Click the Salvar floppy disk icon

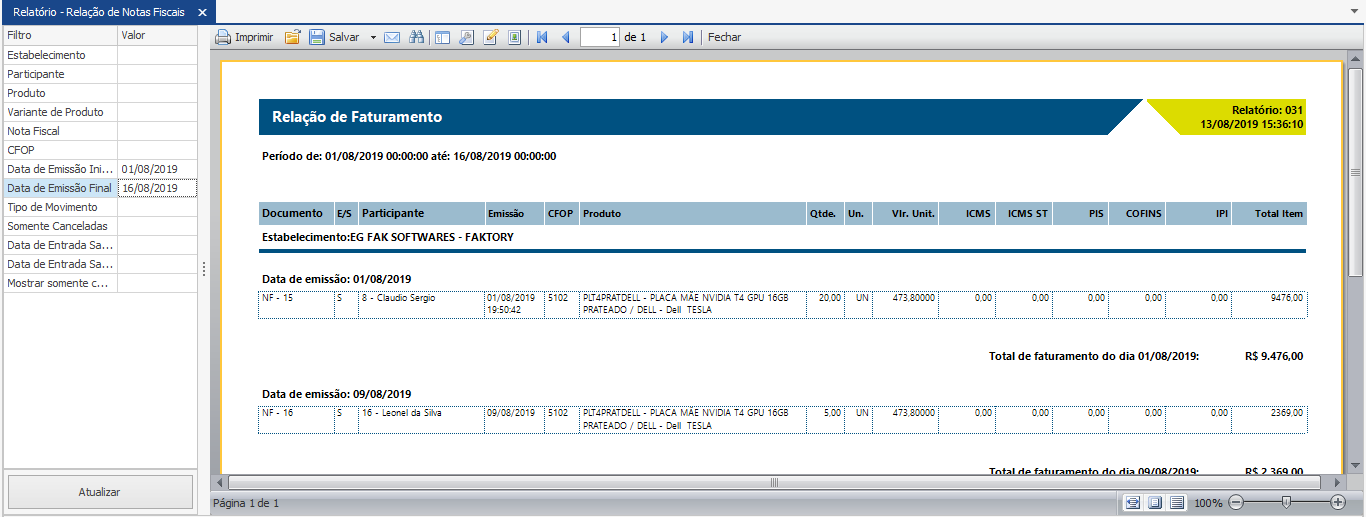[x=317, y=37]
